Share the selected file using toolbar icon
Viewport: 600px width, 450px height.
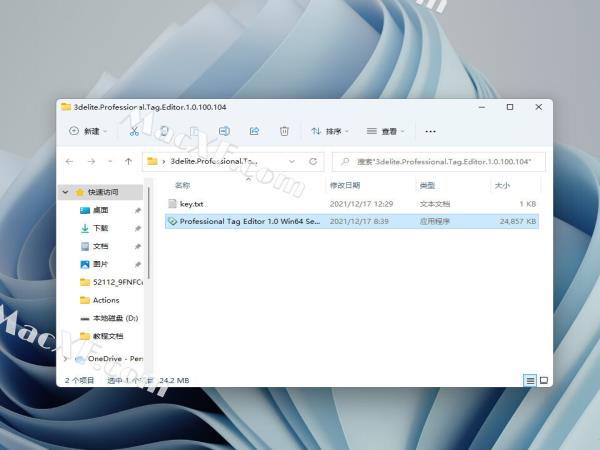point(254,131)
